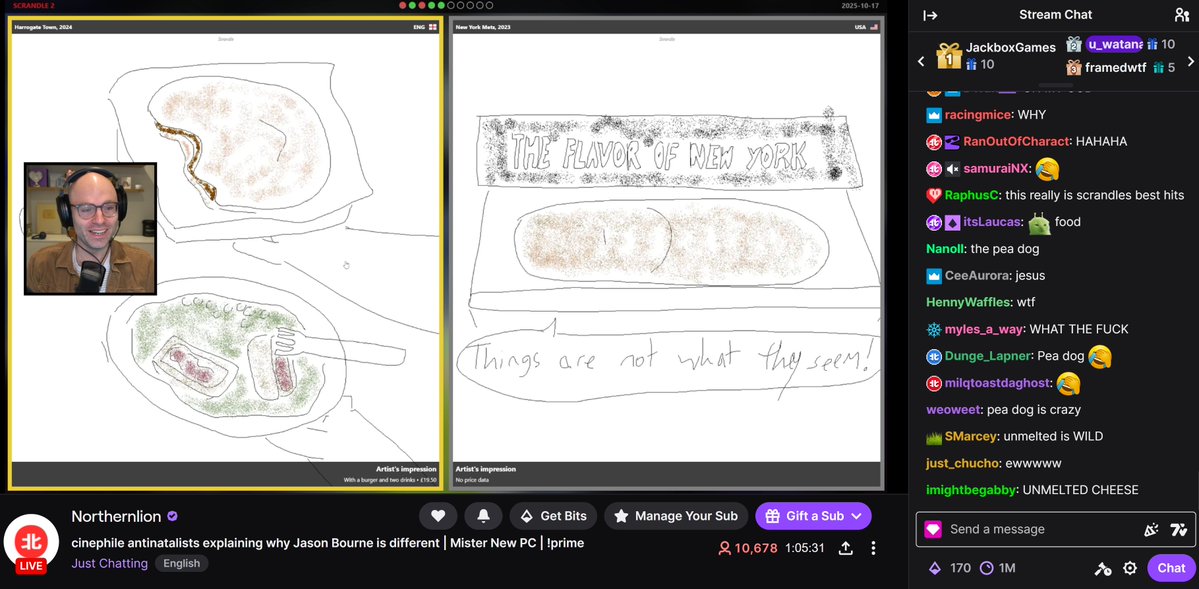Click the New York Mets drawing panel
The image size is (1199, 589).
click(x=667, y=253)
